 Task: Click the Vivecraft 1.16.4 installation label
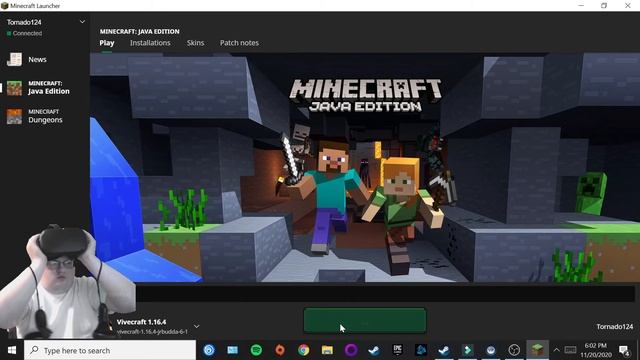point(141,322)
